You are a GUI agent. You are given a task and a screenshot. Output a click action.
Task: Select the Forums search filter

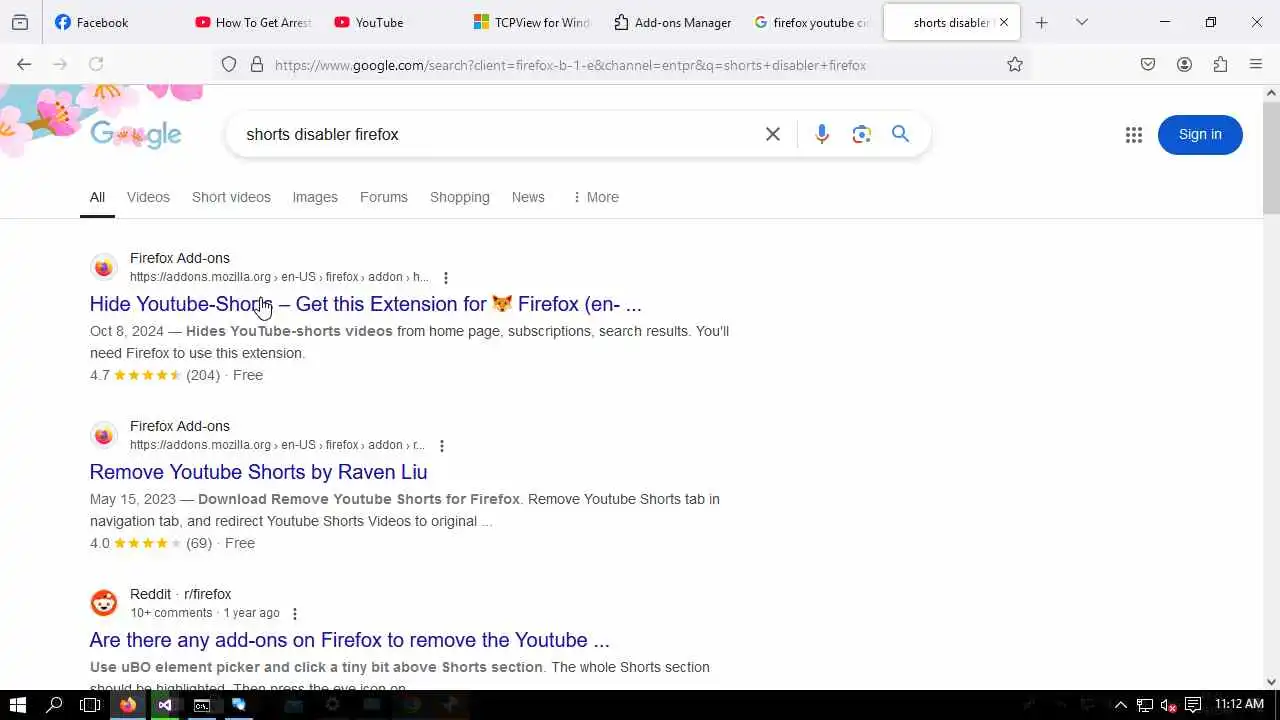pyautogui.click(x=384, y=197)
